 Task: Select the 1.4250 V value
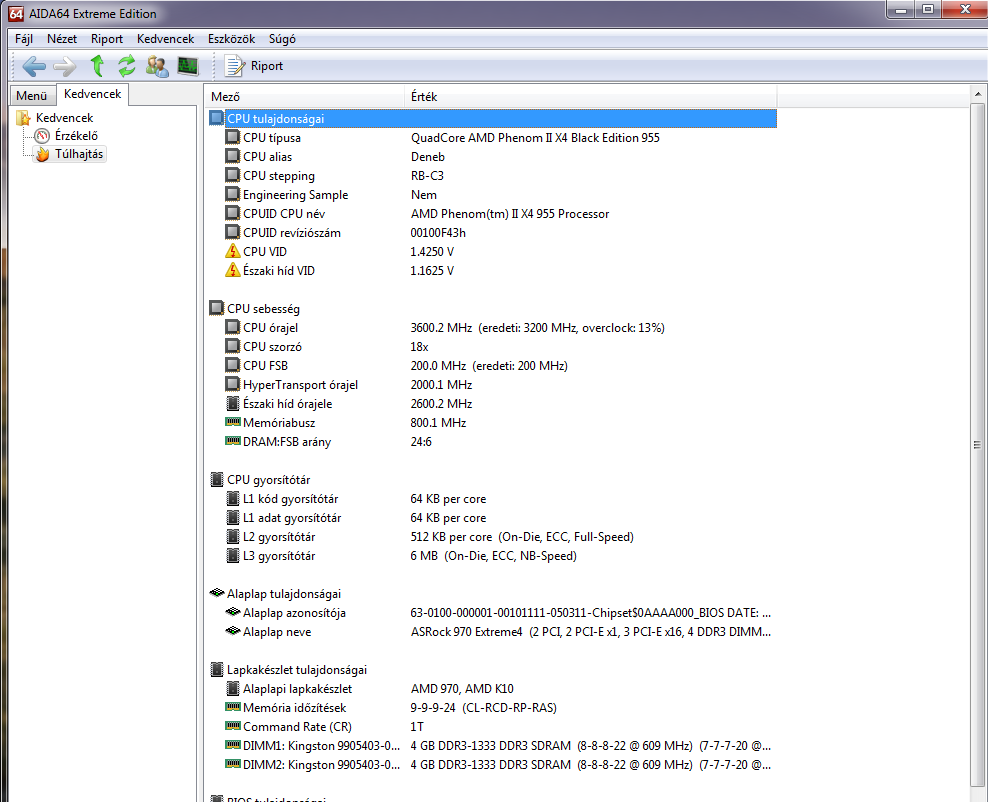point(432,251)
